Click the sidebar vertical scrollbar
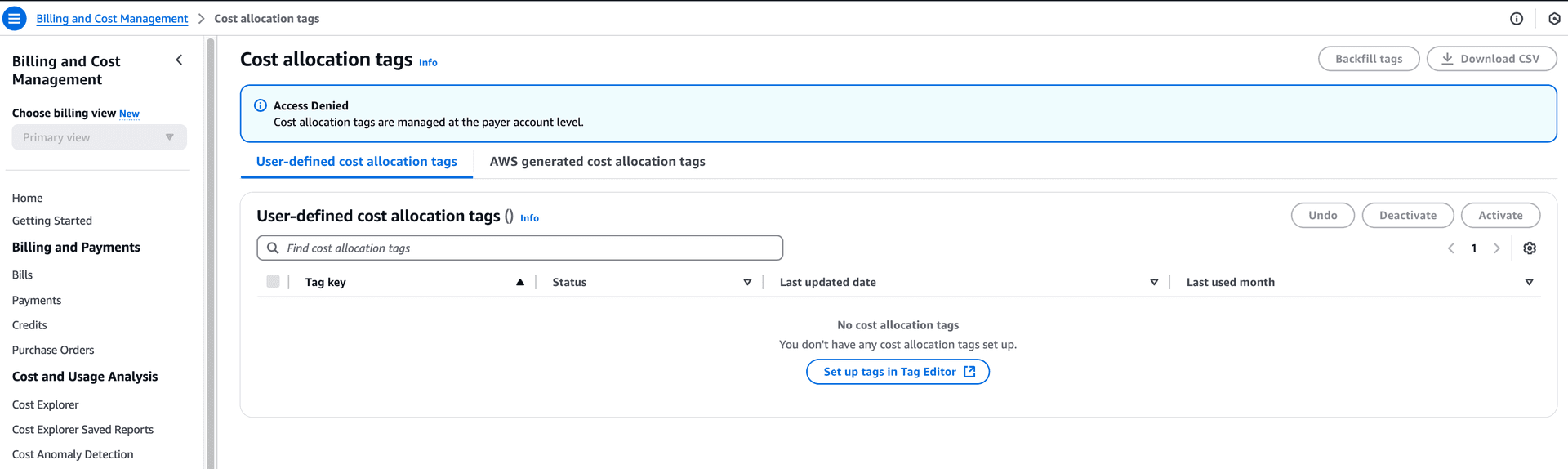This screenshot has height=469, width=1568. click(x=211, y=253)
